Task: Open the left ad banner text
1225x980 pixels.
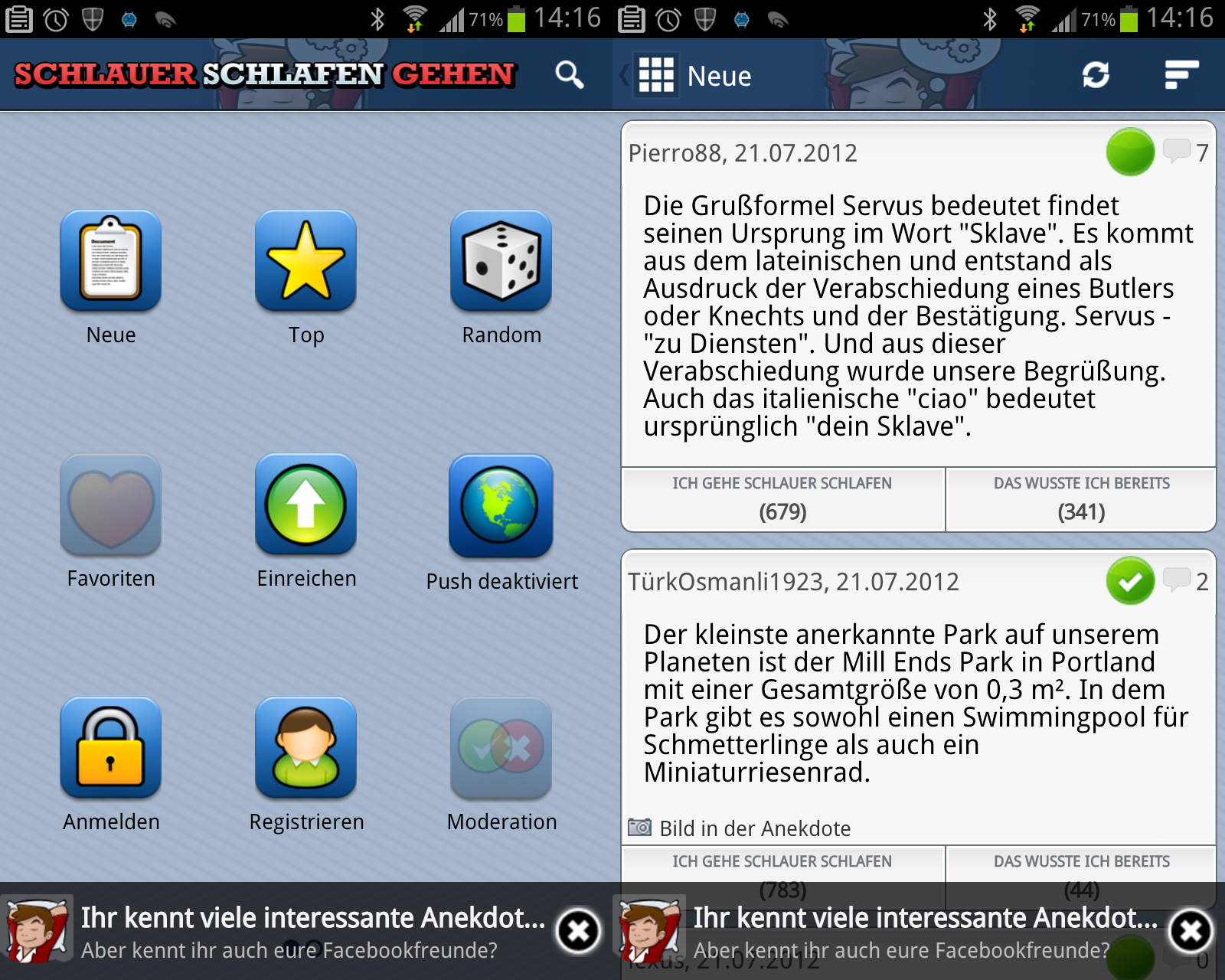Action: (x=312, y=932)
